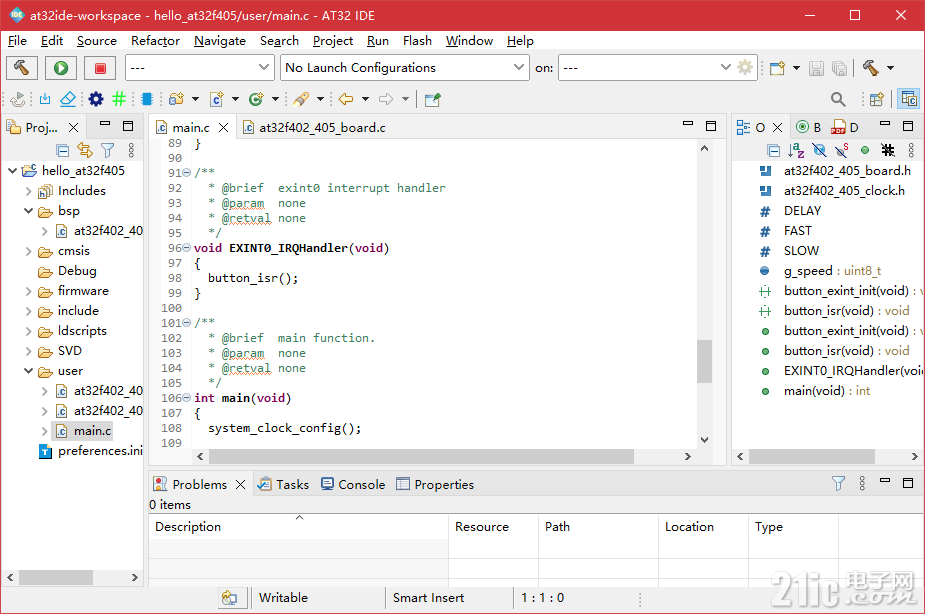The image size is (925, 614).
Task: Toggle folding of comment at line 101
Action: (x=186, y=323)
